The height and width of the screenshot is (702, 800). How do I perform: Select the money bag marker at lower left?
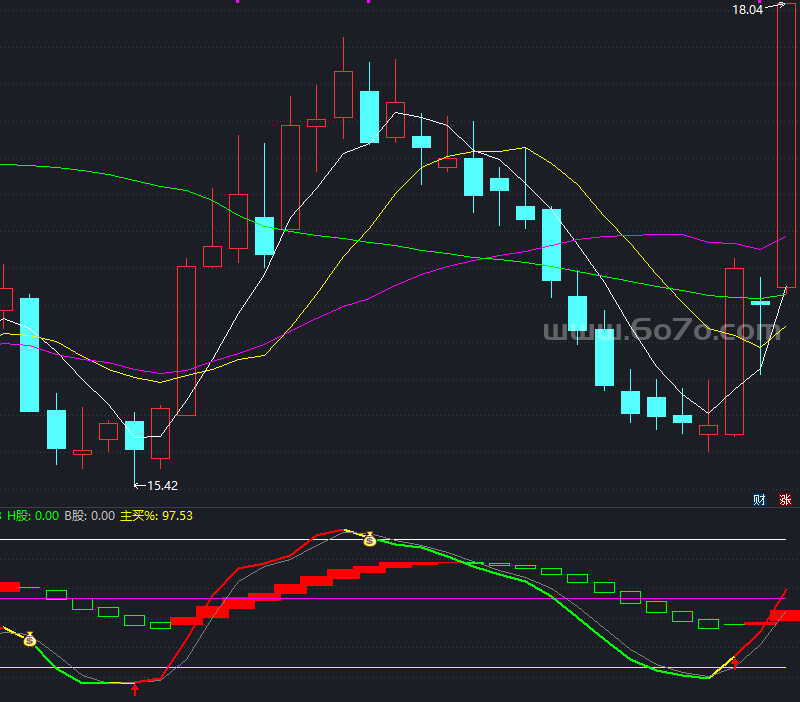click(x=30, y=639)
